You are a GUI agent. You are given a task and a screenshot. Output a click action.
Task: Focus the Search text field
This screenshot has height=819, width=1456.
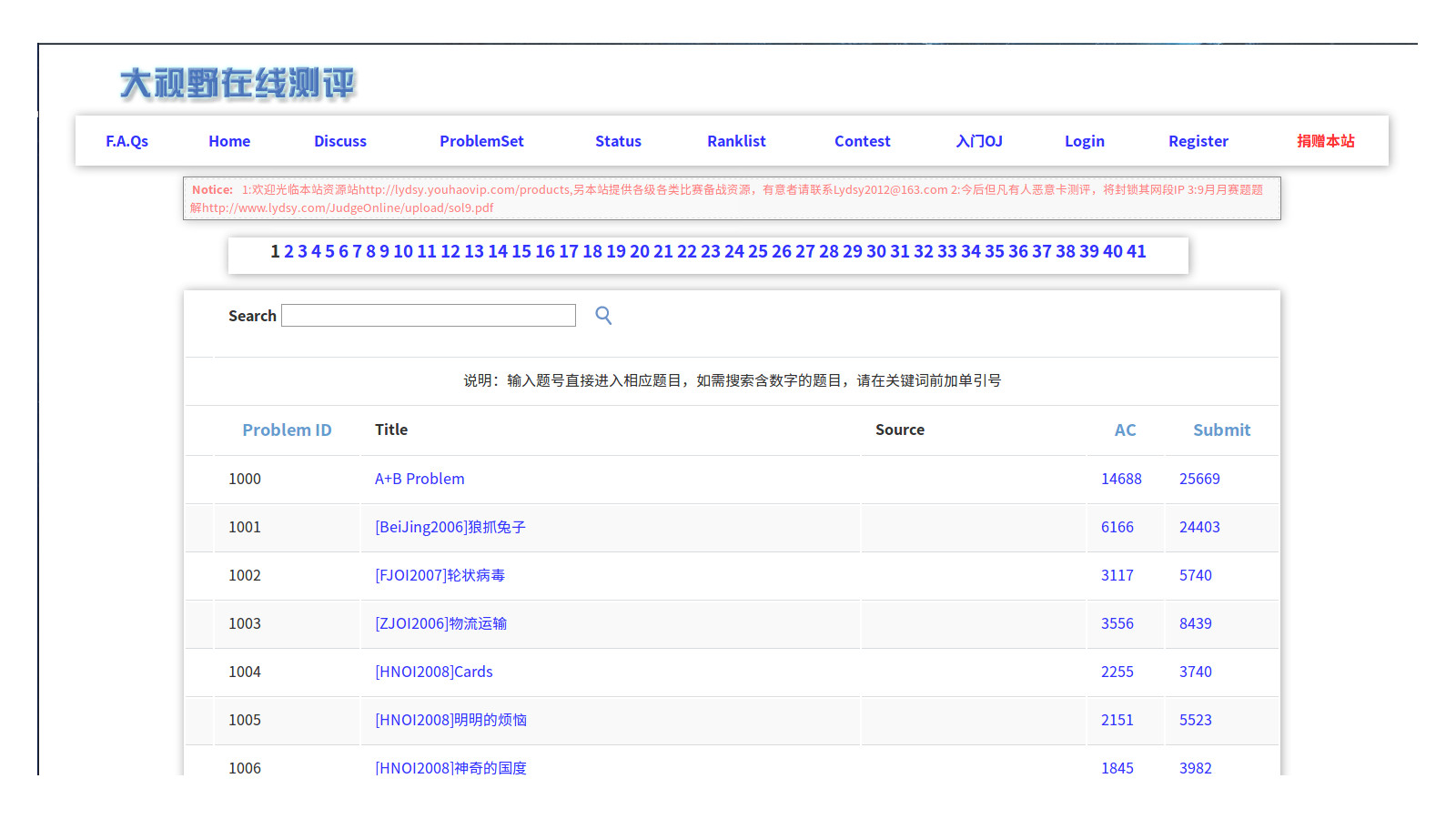429,316
